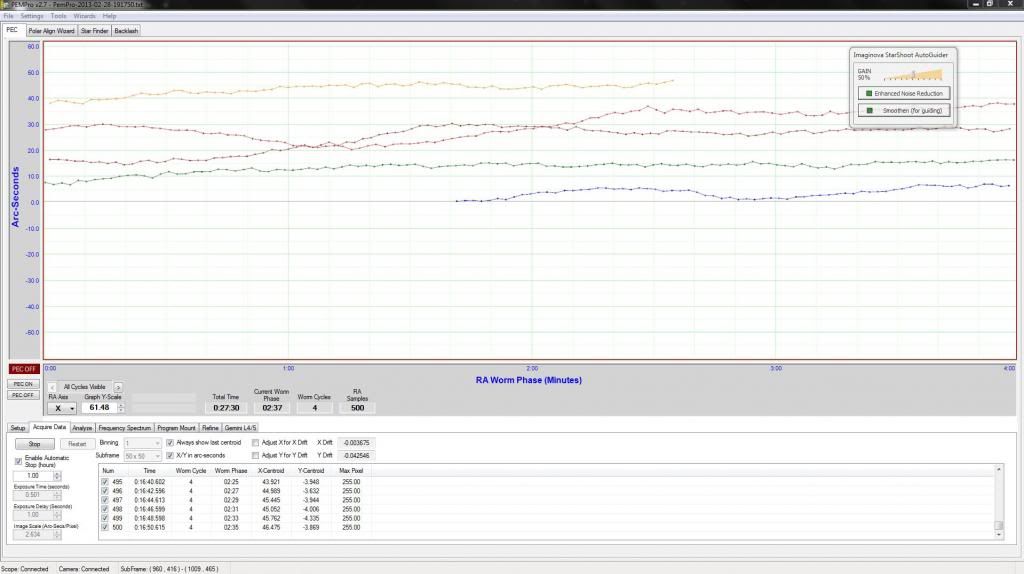Uncheck sample row 498 checkbox

pyautogui.click(x=104, y=509)
